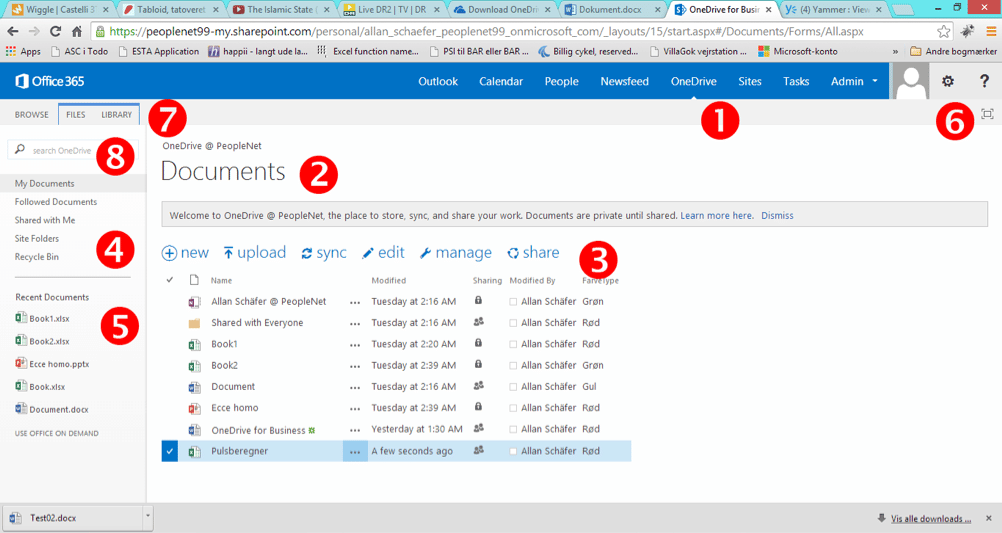Tick the Modified By checkbox for Book1
Screen dimensions: 1002x533
[513, 344]
